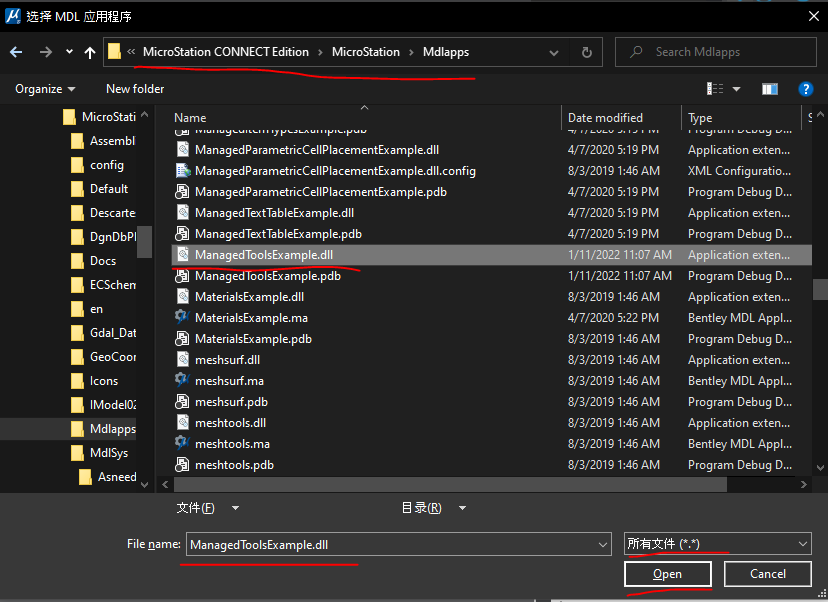
Task: Create a New folder
Action: tap(135, 89)
